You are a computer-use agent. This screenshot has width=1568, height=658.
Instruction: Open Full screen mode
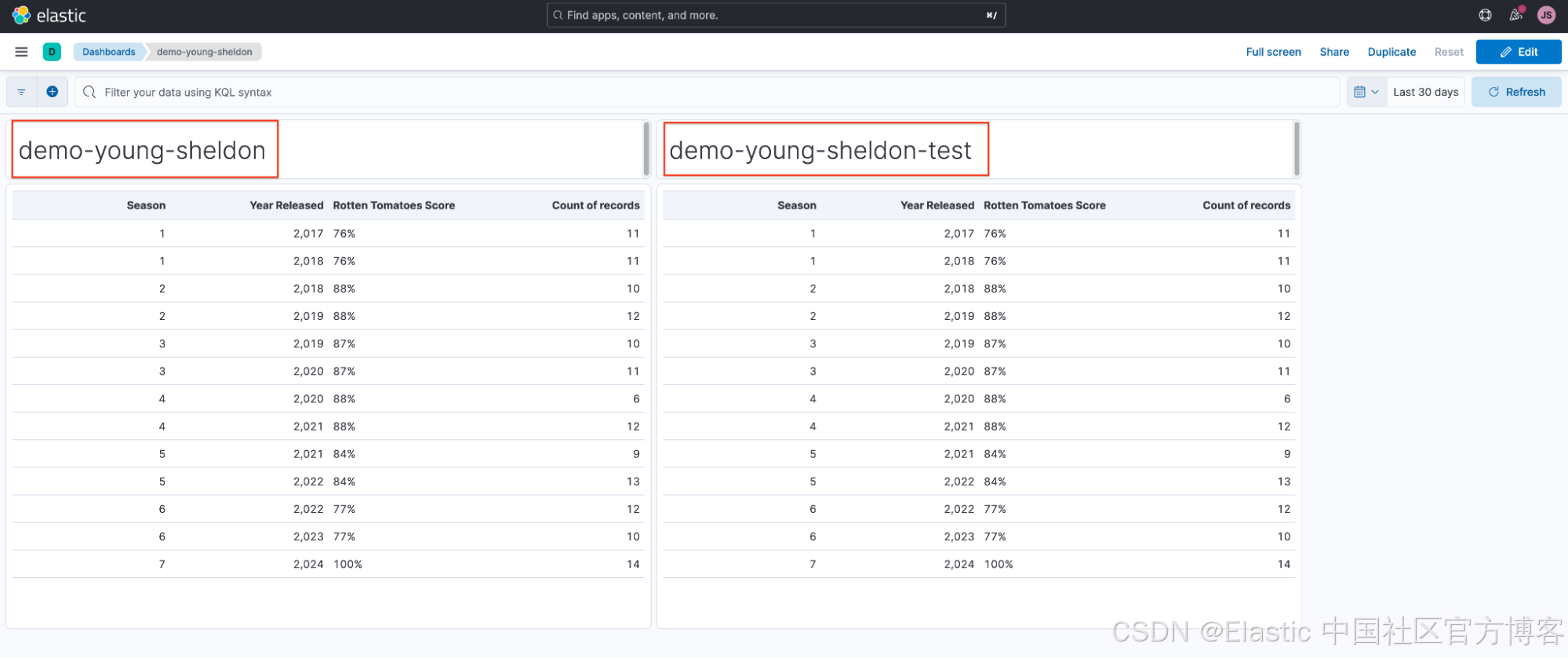coord(1273,52)
